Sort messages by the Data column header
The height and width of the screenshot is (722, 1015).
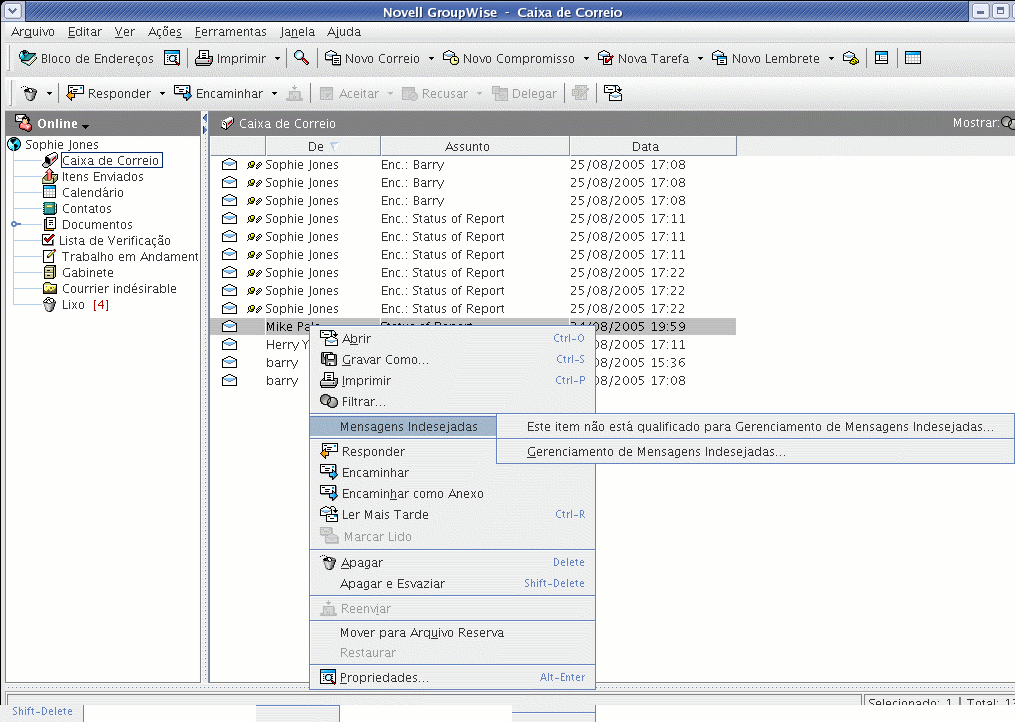[645, 147]
